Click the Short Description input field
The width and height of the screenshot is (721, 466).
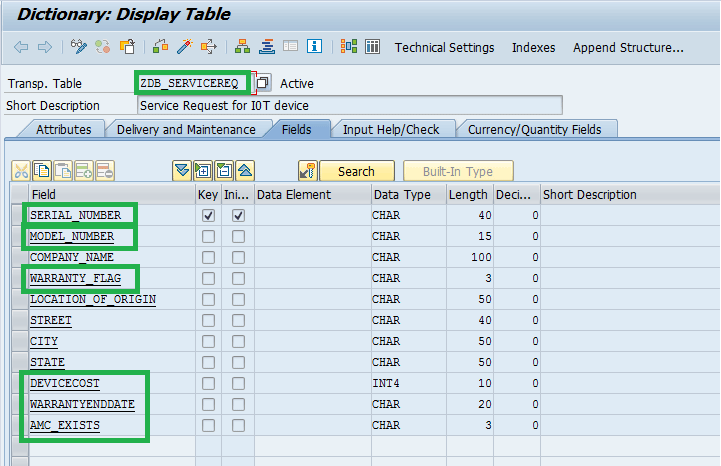coord(350,105)
